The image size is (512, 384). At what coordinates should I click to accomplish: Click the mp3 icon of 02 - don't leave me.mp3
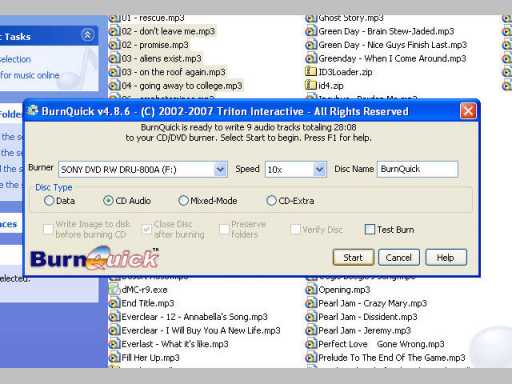click(114, 31)
